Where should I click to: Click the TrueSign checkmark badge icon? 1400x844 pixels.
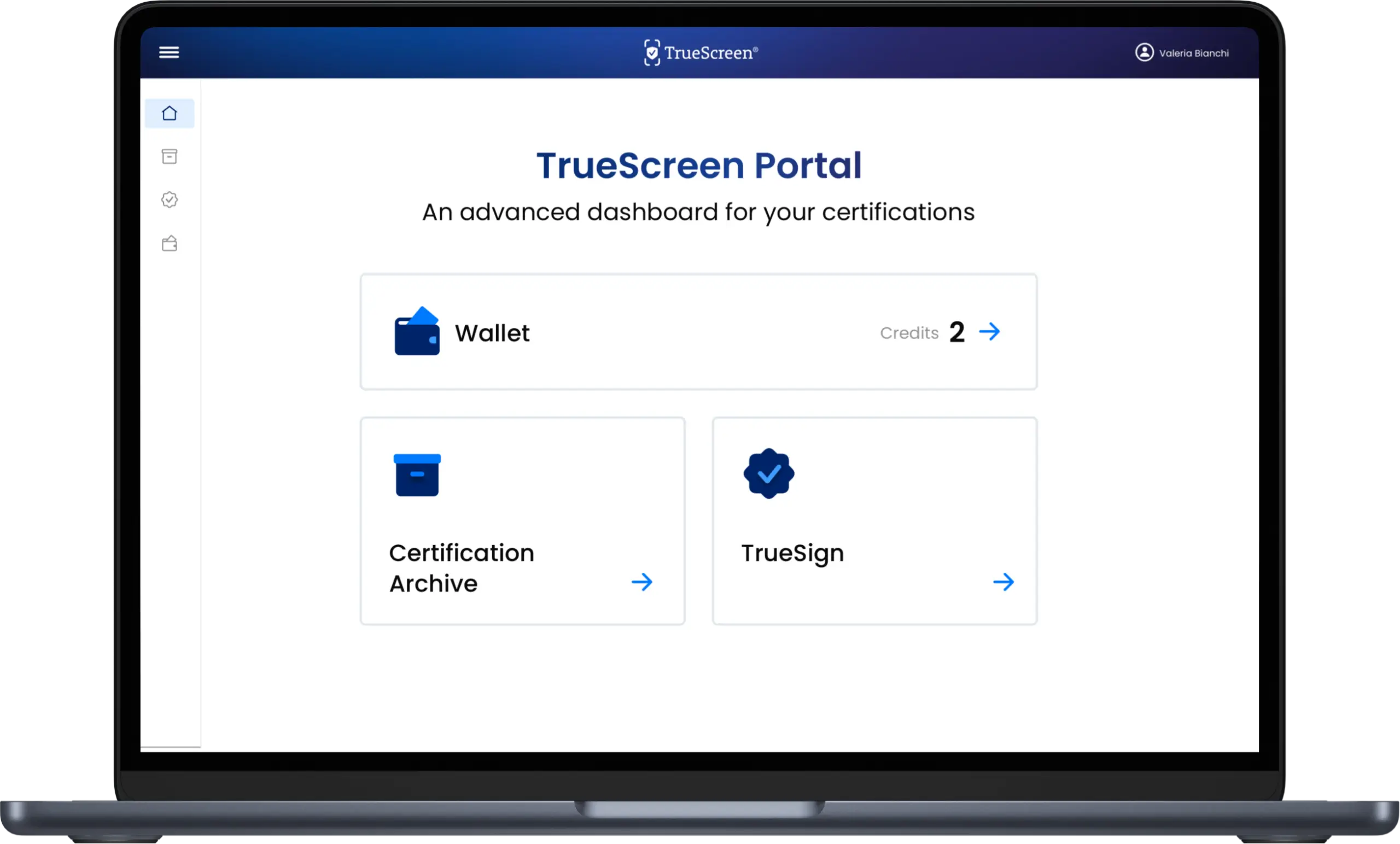tap(769, 474)
